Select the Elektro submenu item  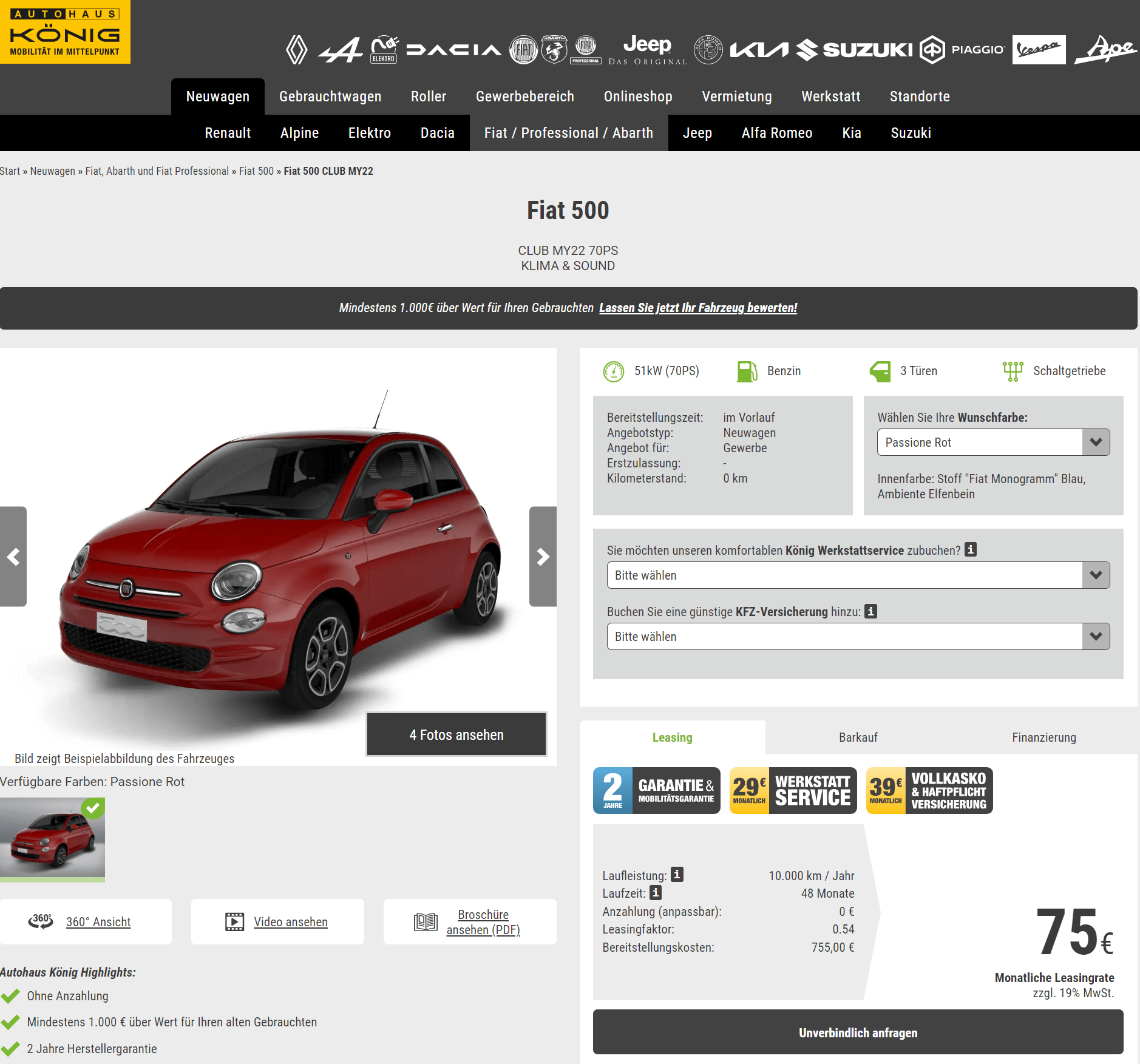[370, 133]
